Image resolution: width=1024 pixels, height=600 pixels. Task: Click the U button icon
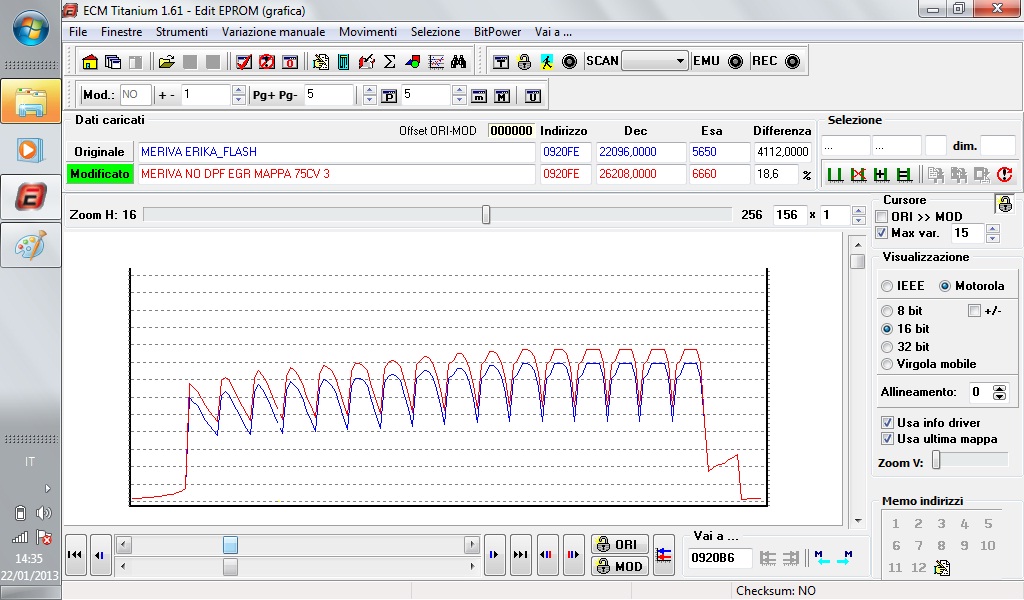(533, 96)
